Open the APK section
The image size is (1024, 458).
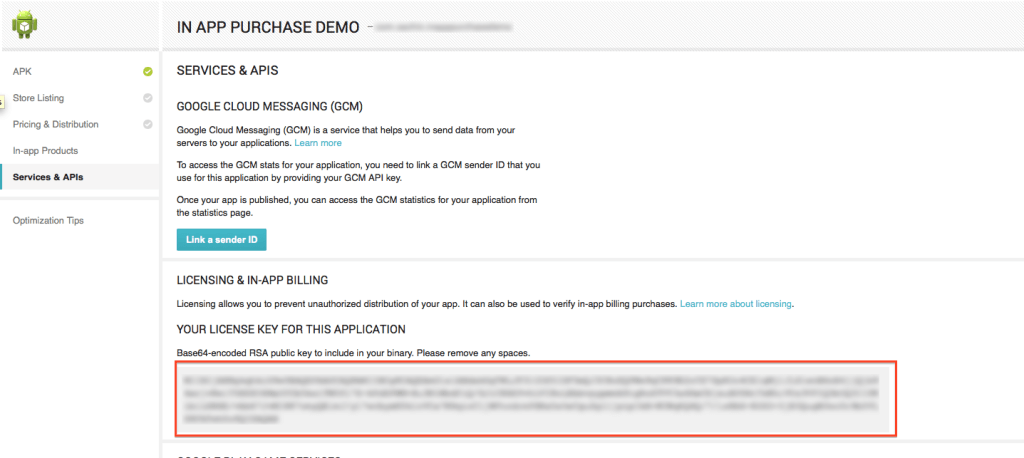click(22, 72)
